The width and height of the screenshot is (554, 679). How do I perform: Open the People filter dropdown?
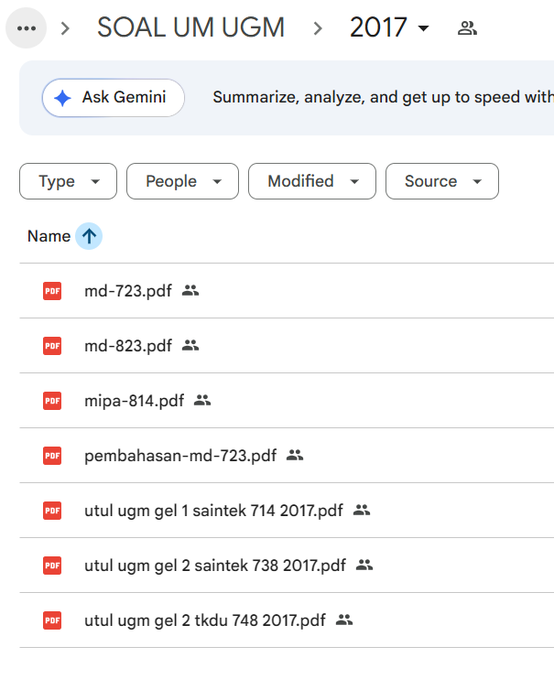click(x=182, y=181)
